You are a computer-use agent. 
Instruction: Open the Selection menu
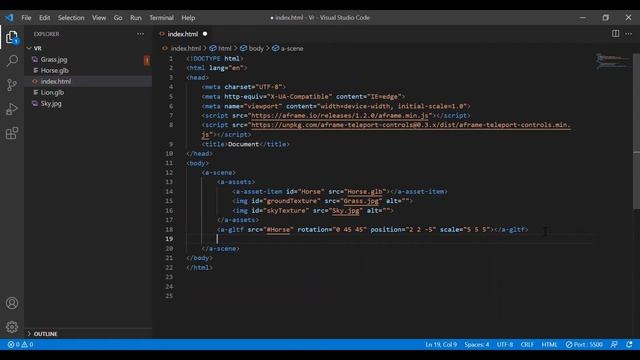71,18
